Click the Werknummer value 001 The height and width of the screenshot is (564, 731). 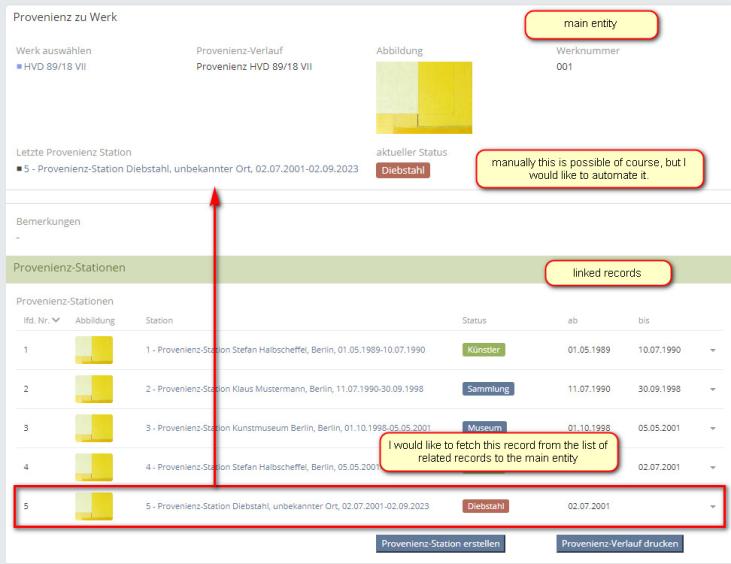(564, 67)
